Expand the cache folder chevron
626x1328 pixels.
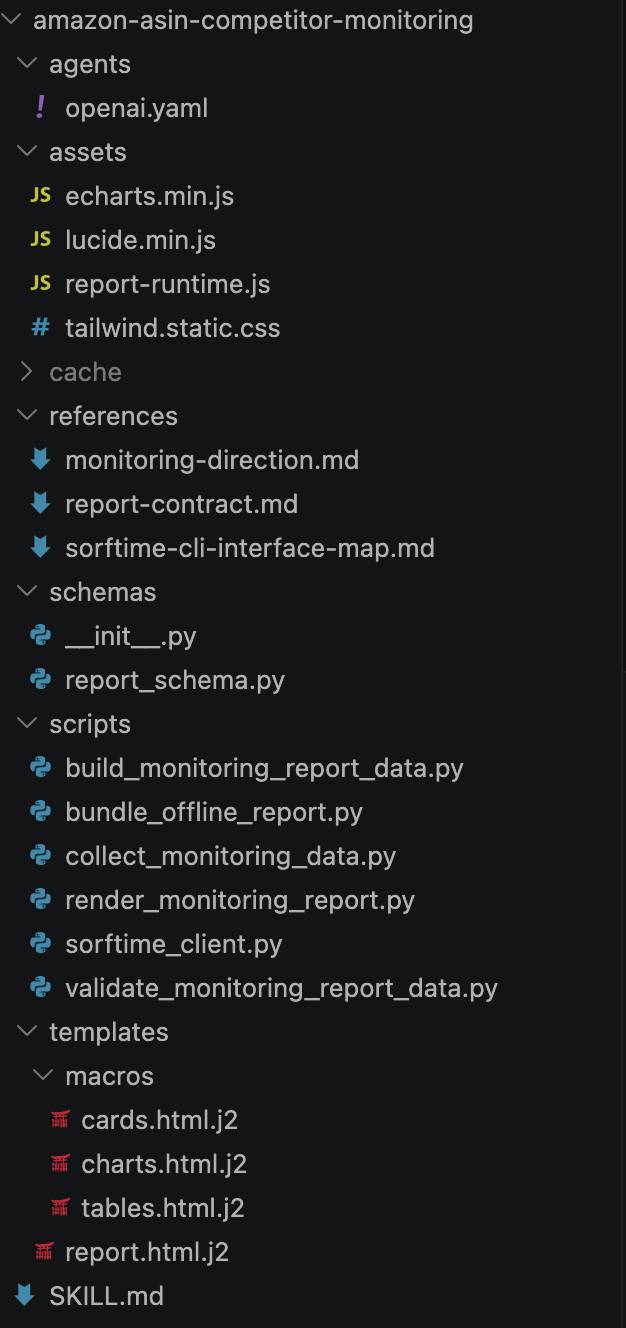click(x=27, y=372)
